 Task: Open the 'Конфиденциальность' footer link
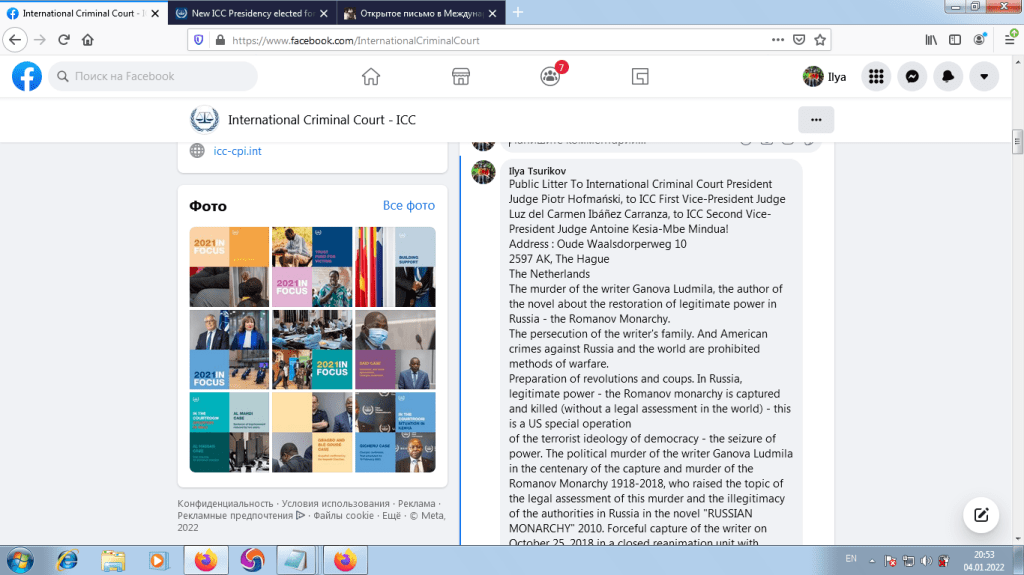pyautogui.click(x=225, y=503)
